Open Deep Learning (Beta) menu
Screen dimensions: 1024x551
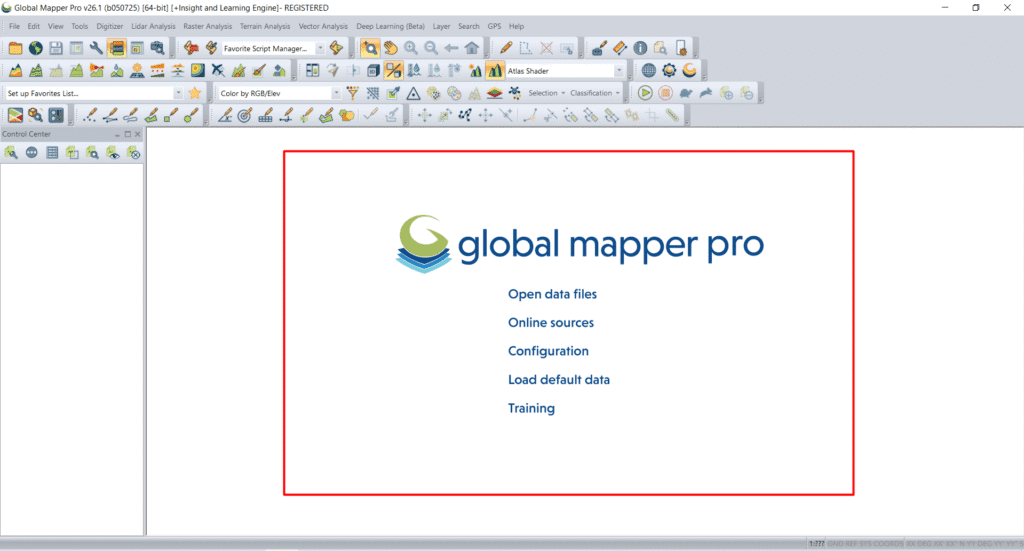(391, 26)
